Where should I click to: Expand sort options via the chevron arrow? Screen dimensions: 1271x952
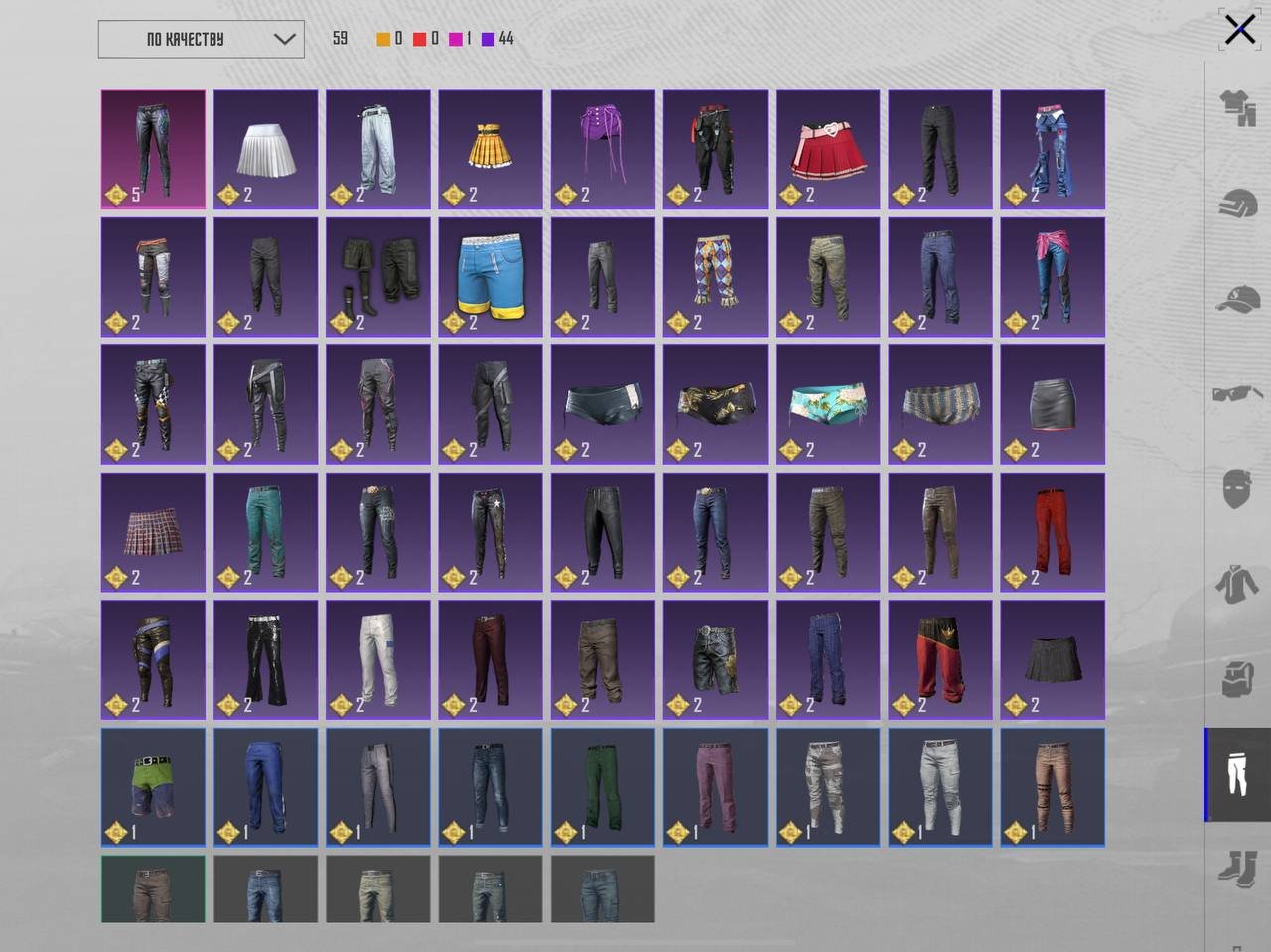[284, 39]
